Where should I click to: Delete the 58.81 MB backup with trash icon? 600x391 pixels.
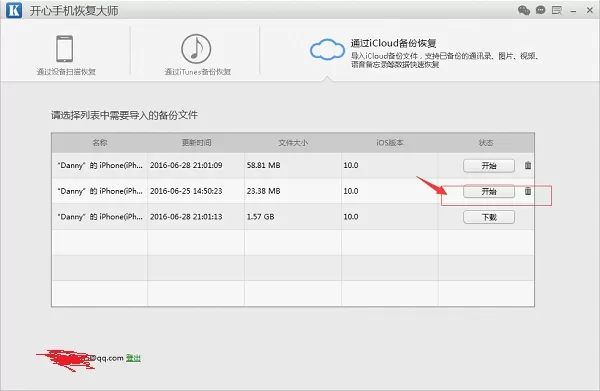tap(528, 165)
